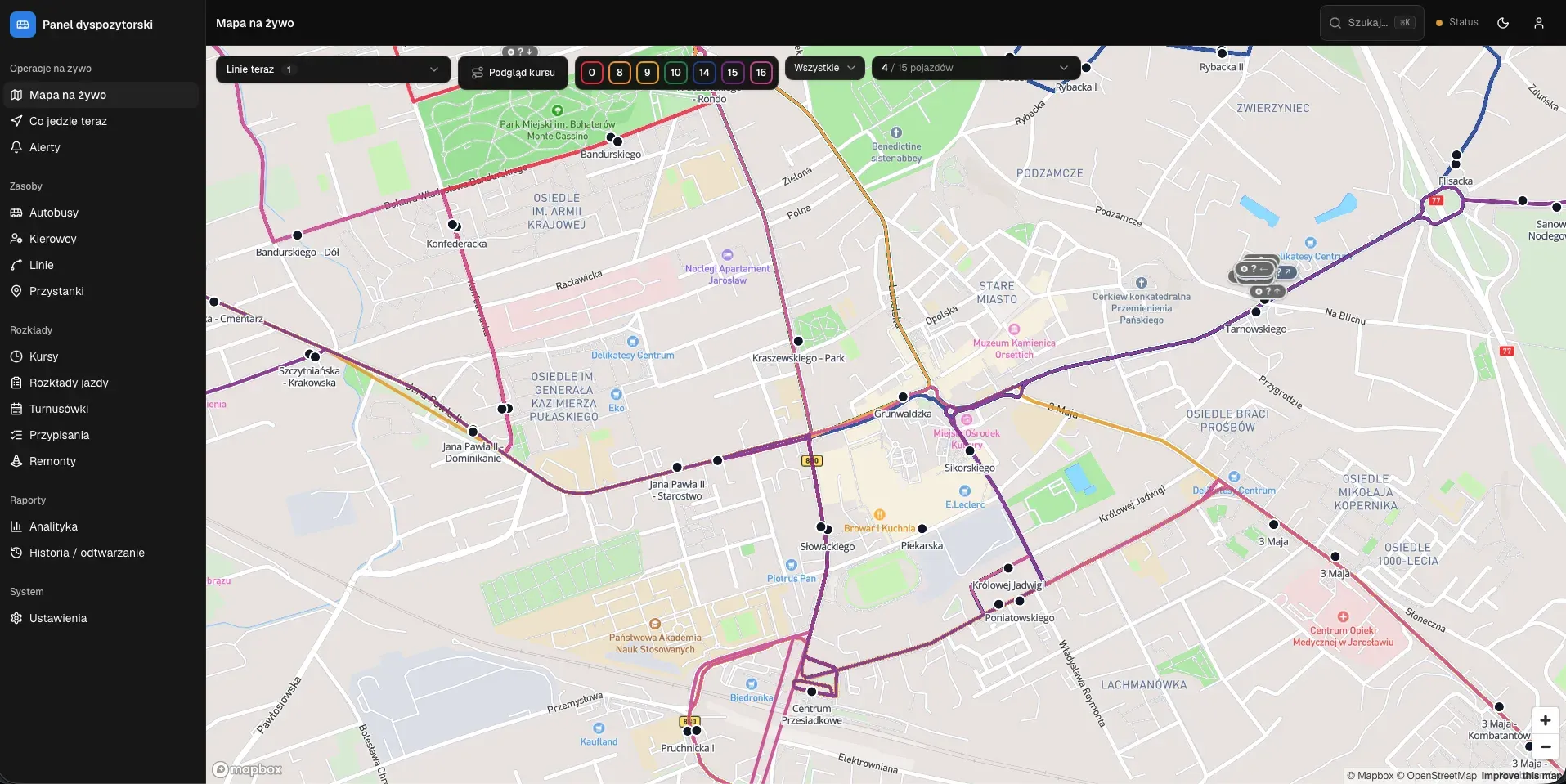Select blue vehicle marker heading northeast
Image resolution: width=1566 pixels, height=784 pixels.
[x=1287, y=272]
